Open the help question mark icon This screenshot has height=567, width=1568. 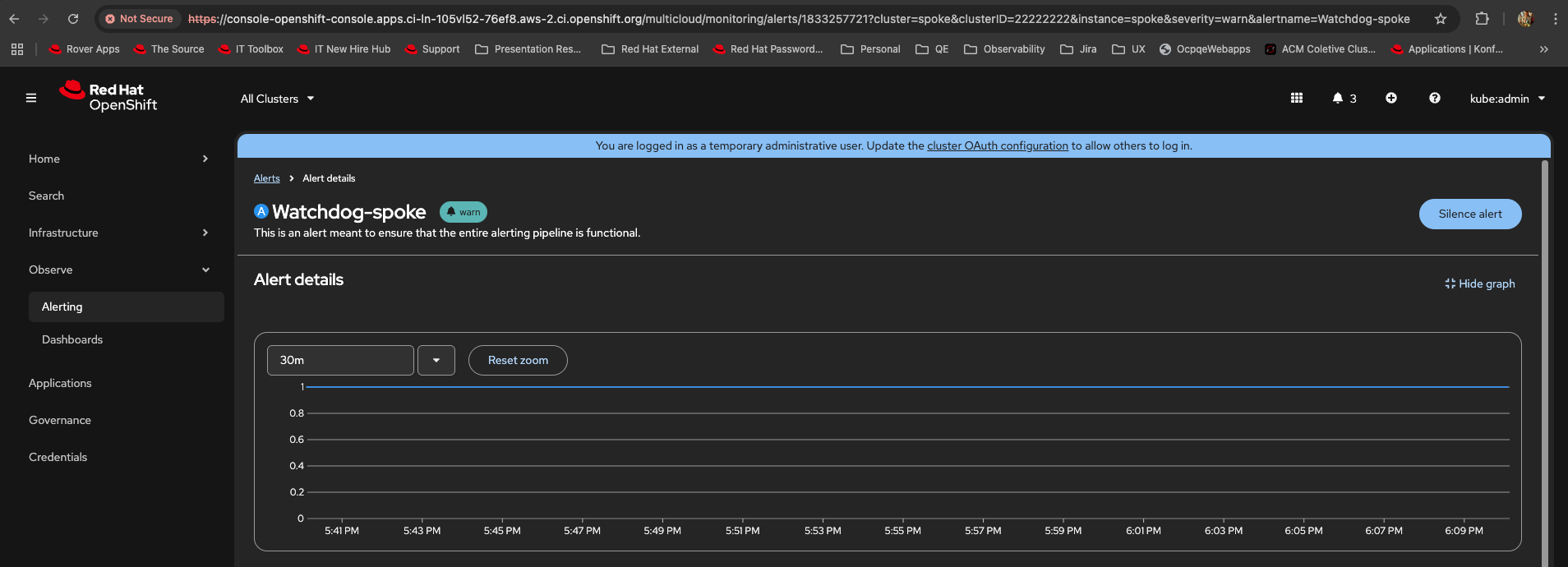coord(1434,98)
